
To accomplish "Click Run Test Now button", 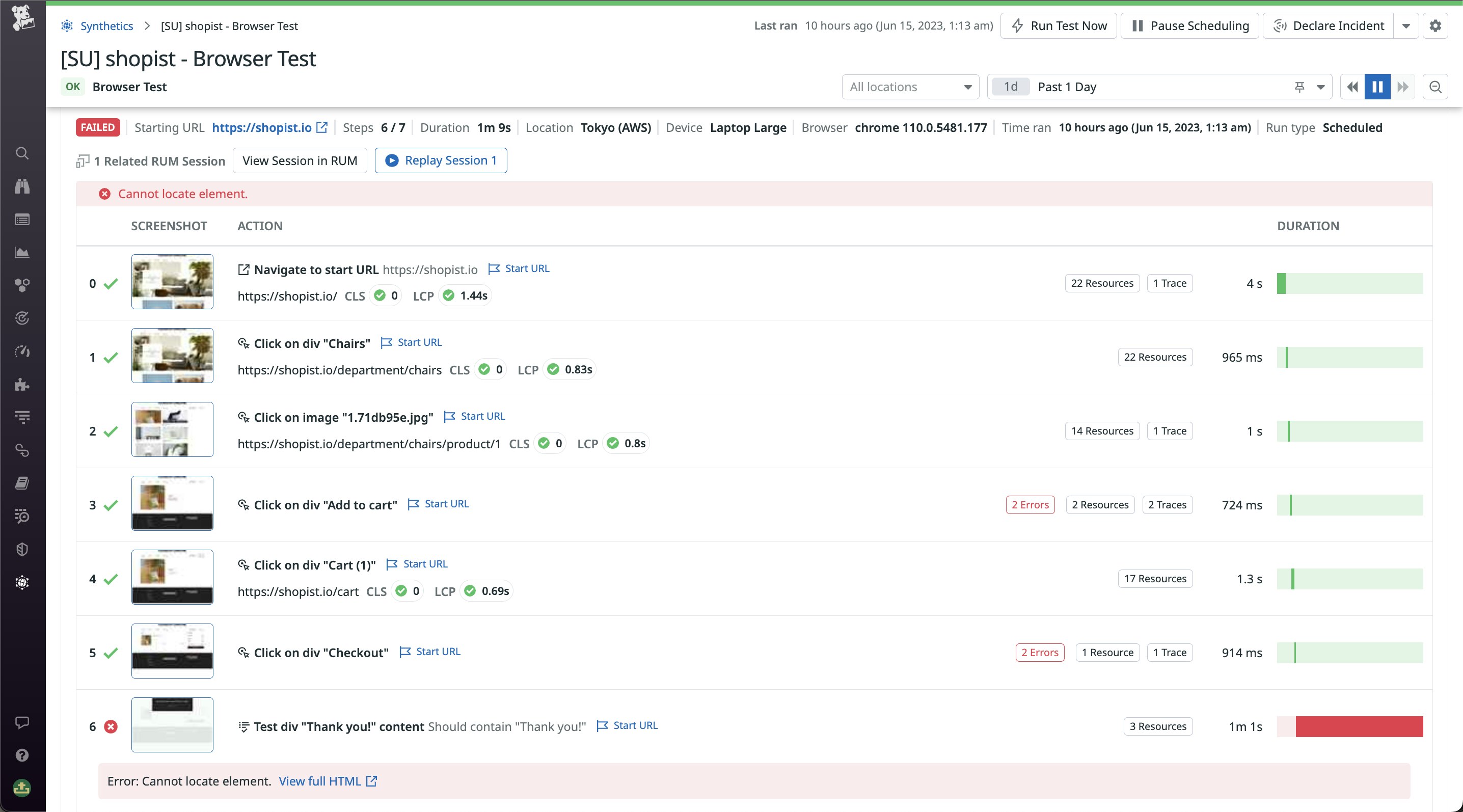I will click(1059, 25).
